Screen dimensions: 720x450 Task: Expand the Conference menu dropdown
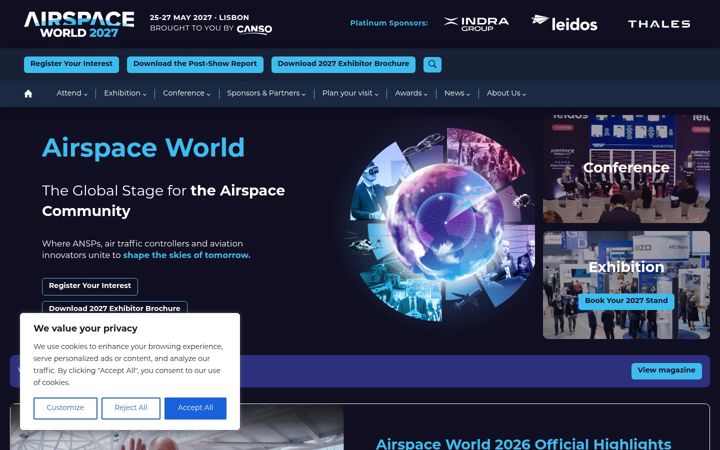coord(186,93)
